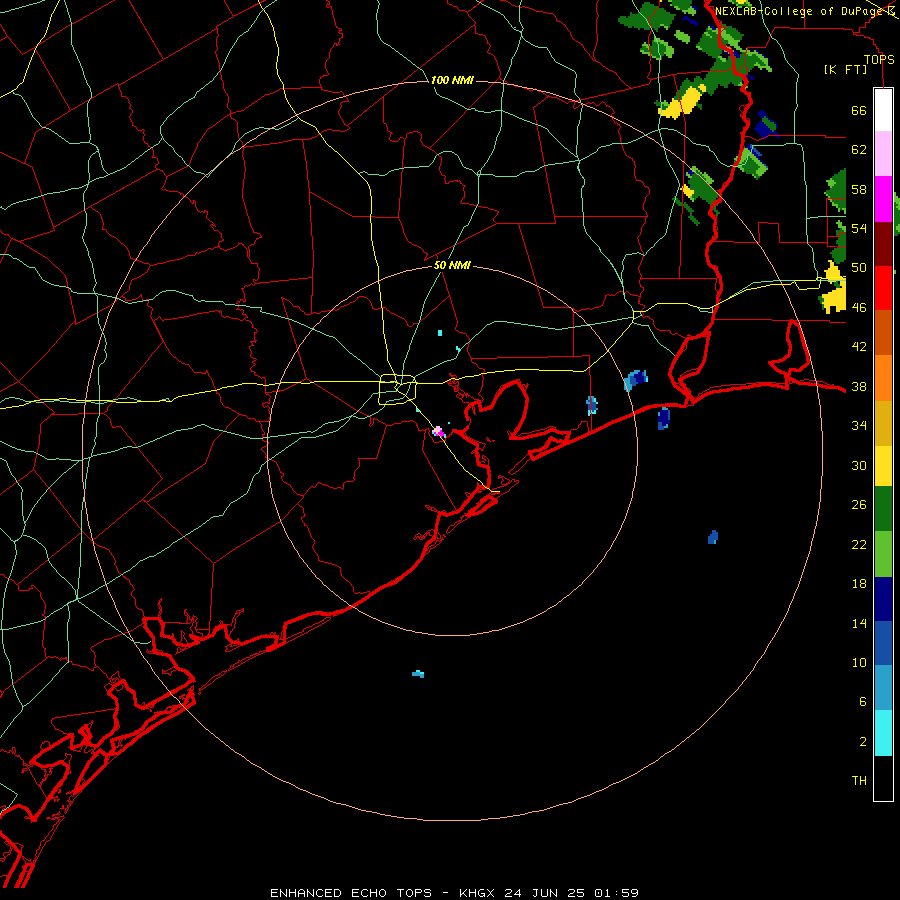Click the 'TOPS' legend title
The image size is (900, 900).
coord(879,60)
